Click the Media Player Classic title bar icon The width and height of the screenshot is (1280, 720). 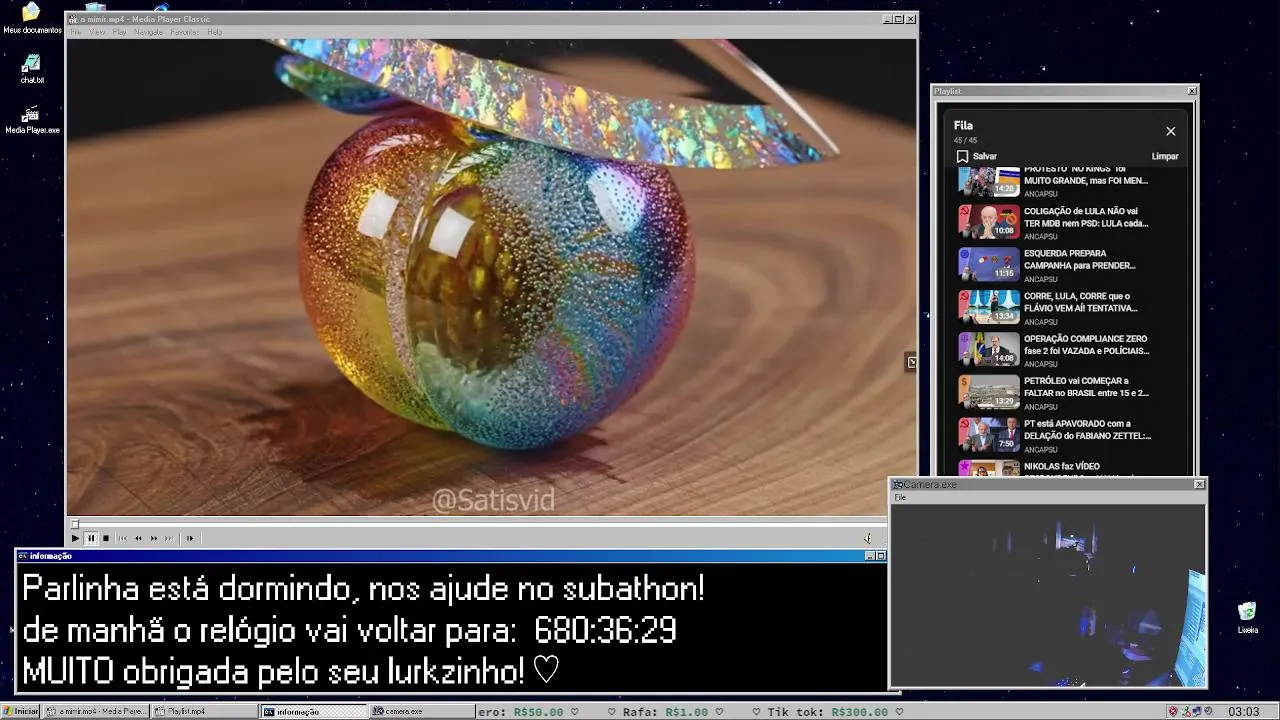coord(73,19)
